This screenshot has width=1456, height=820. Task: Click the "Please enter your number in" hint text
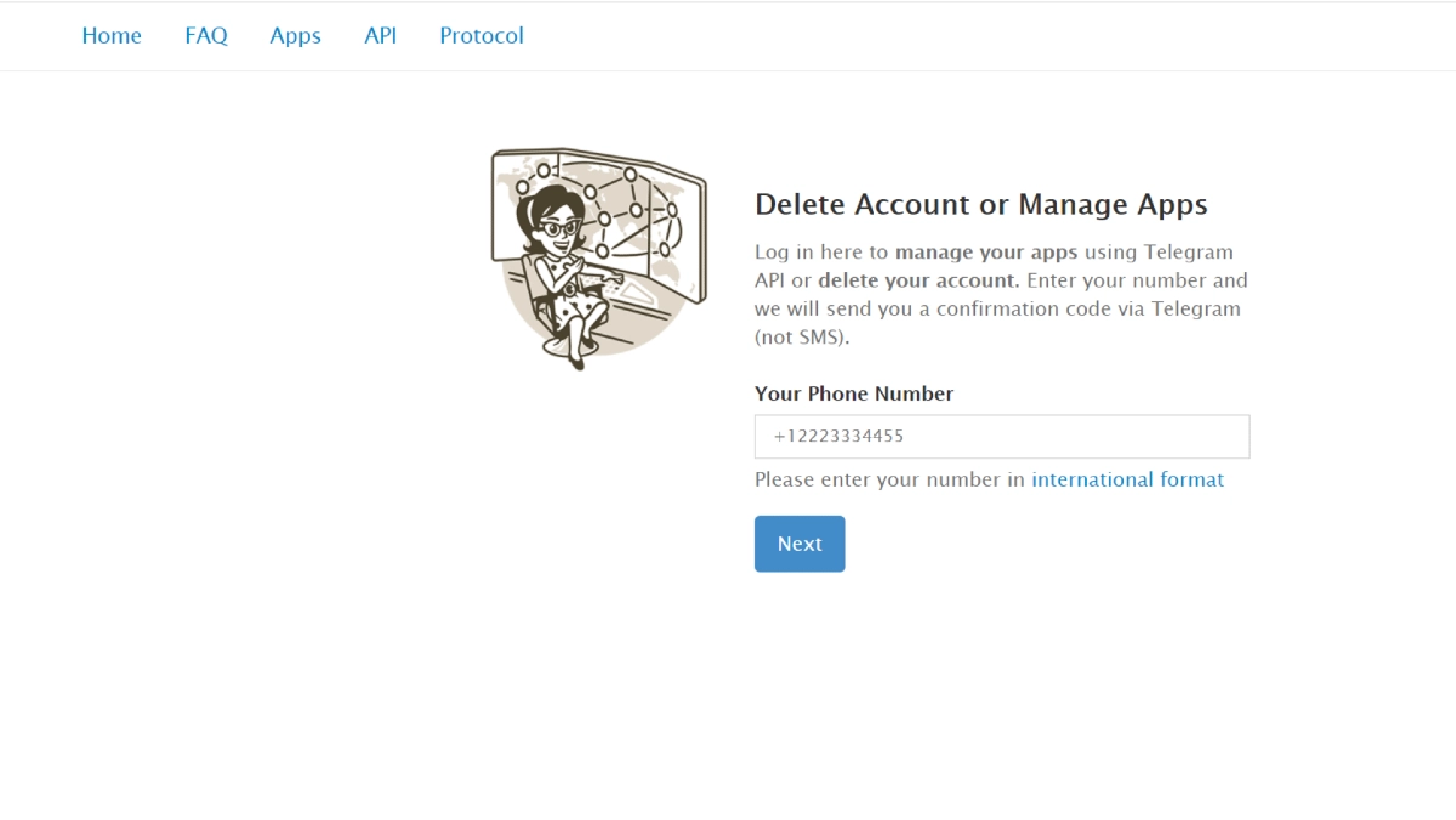pyautogui.click(x=889, y=479)
